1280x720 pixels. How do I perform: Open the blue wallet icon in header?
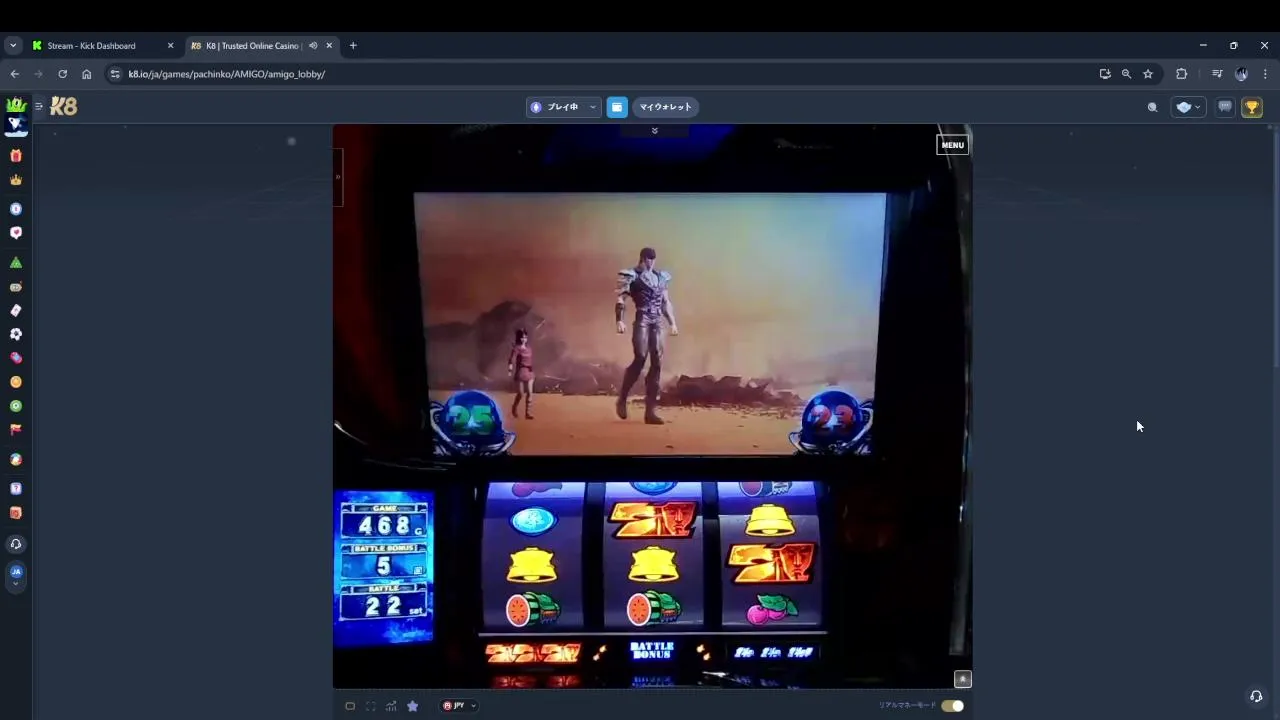click(617, 107)
